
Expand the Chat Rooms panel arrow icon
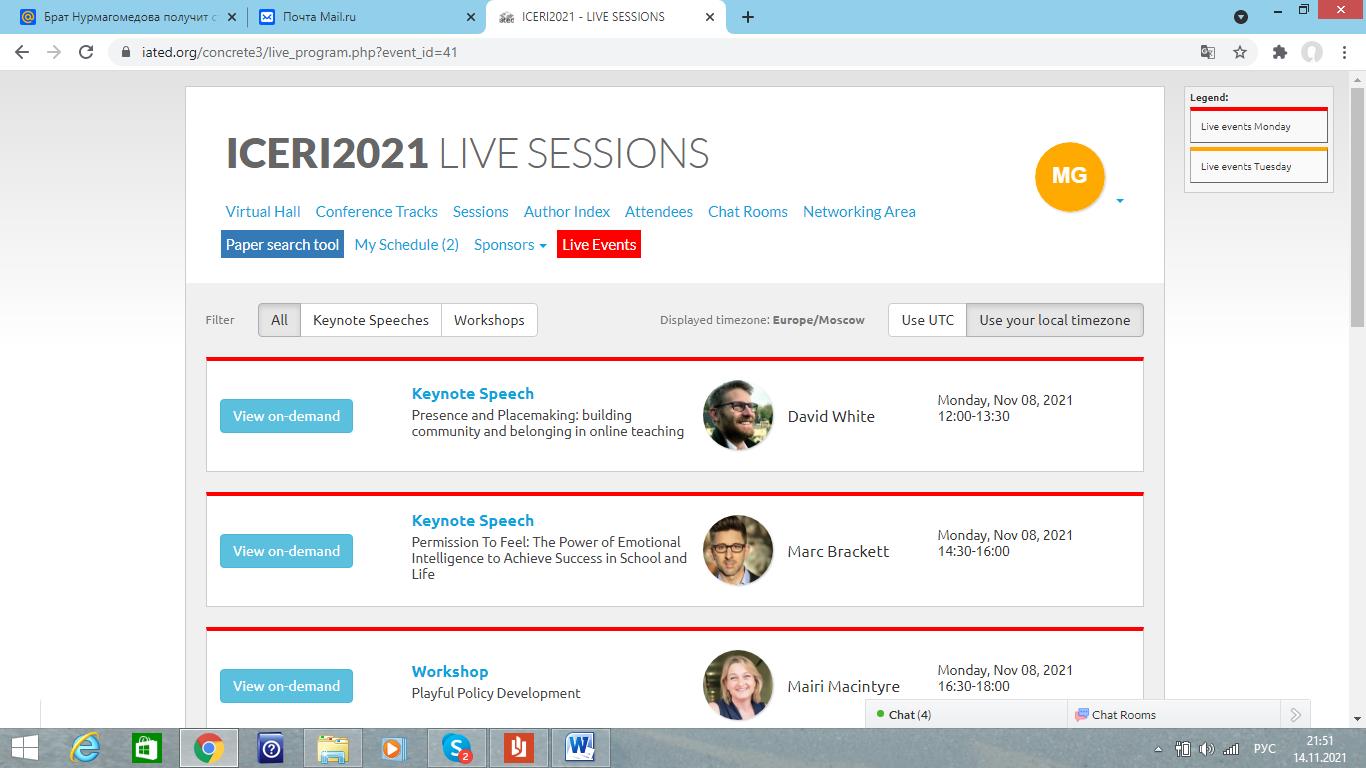(x=1295, y=715)
